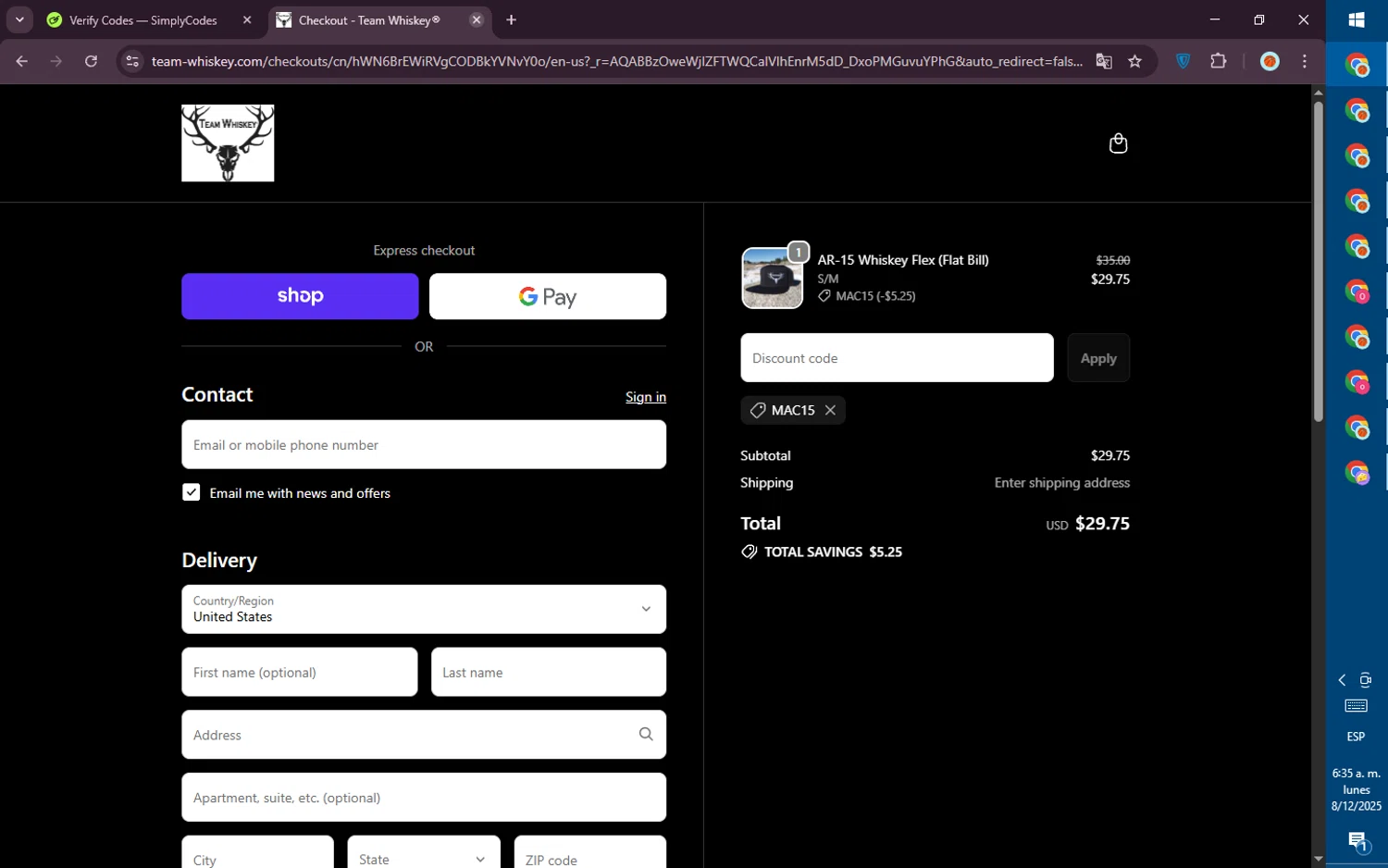Open the cart bag icon in header
Image resolution: width=1388 pixels, height=868 pixels.
click(x=1118, y=143)
